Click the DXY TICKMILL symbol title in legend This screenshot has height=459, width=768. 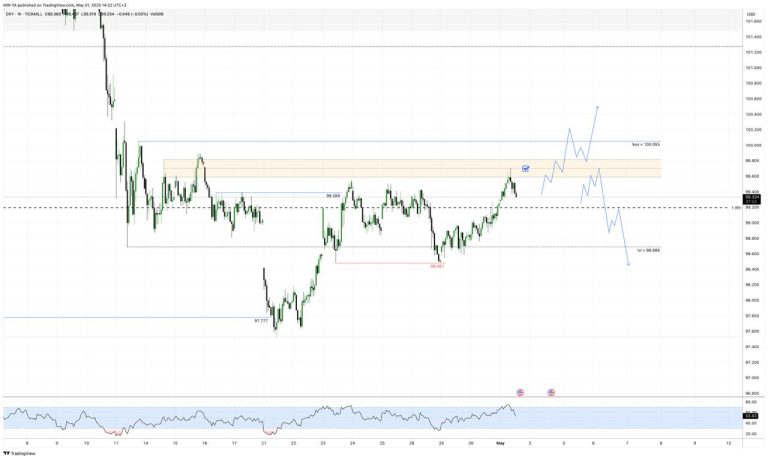pyautogui.click(x=24, y=14)
